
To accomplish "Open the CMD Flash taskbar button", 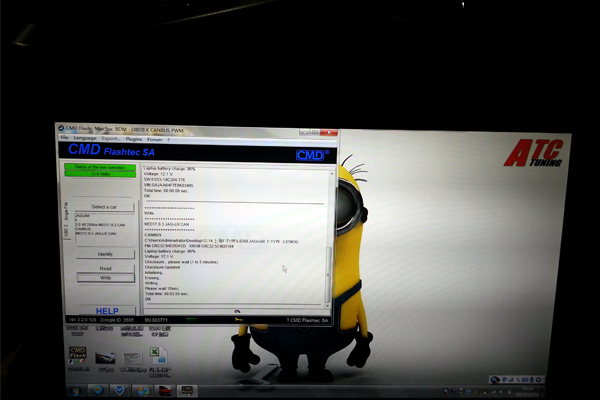I will (x=187, y=391).
